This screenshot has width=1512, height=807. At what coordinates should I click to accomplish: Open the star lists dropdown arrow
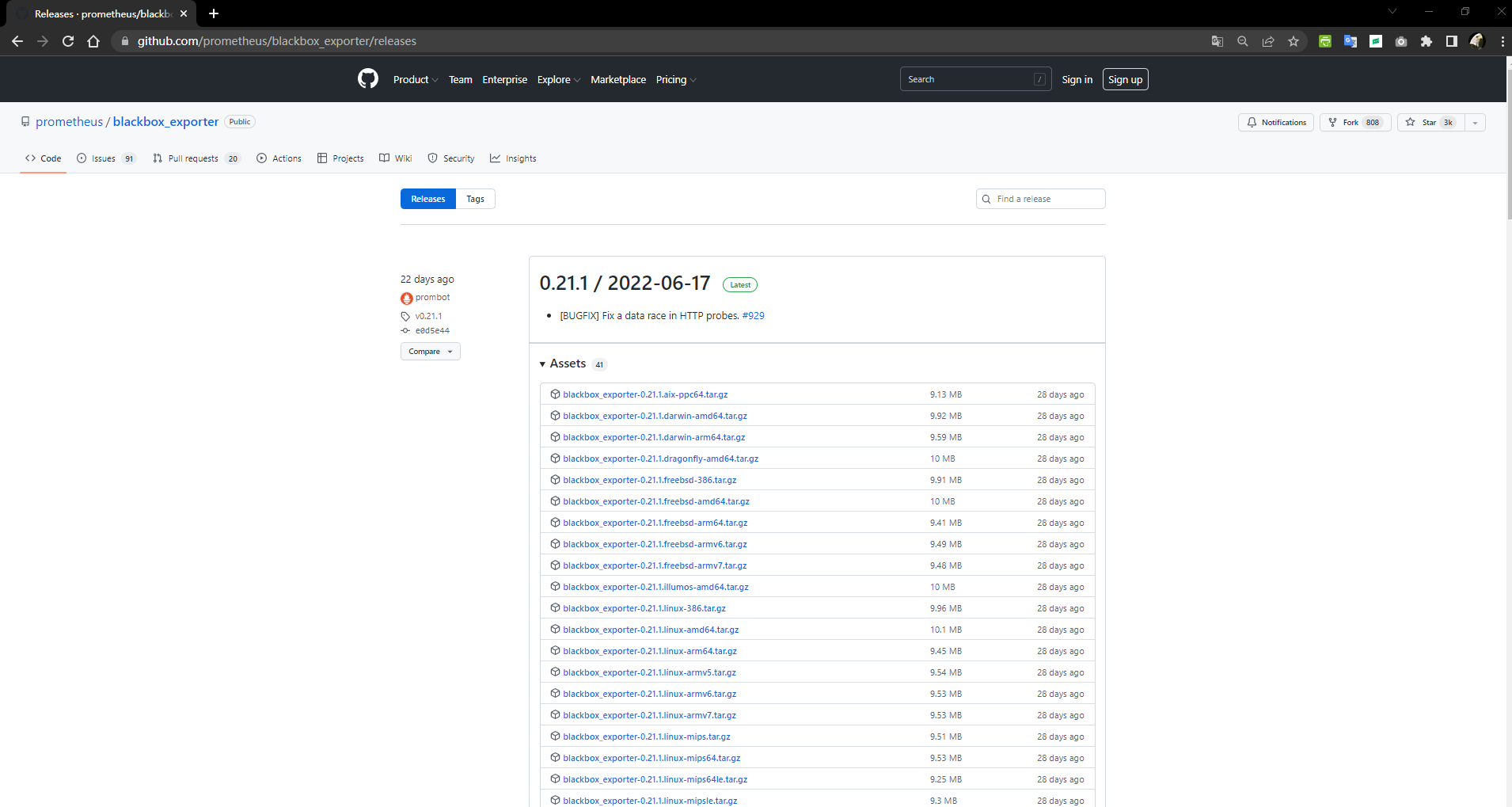pos(1475,122)
